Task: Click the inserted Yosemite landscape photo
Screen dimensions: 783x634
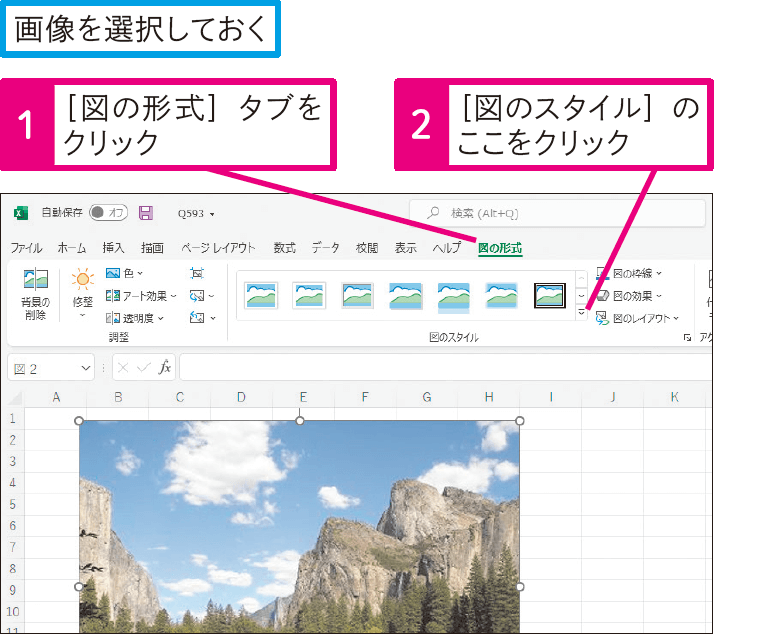Action: (300, 527)
